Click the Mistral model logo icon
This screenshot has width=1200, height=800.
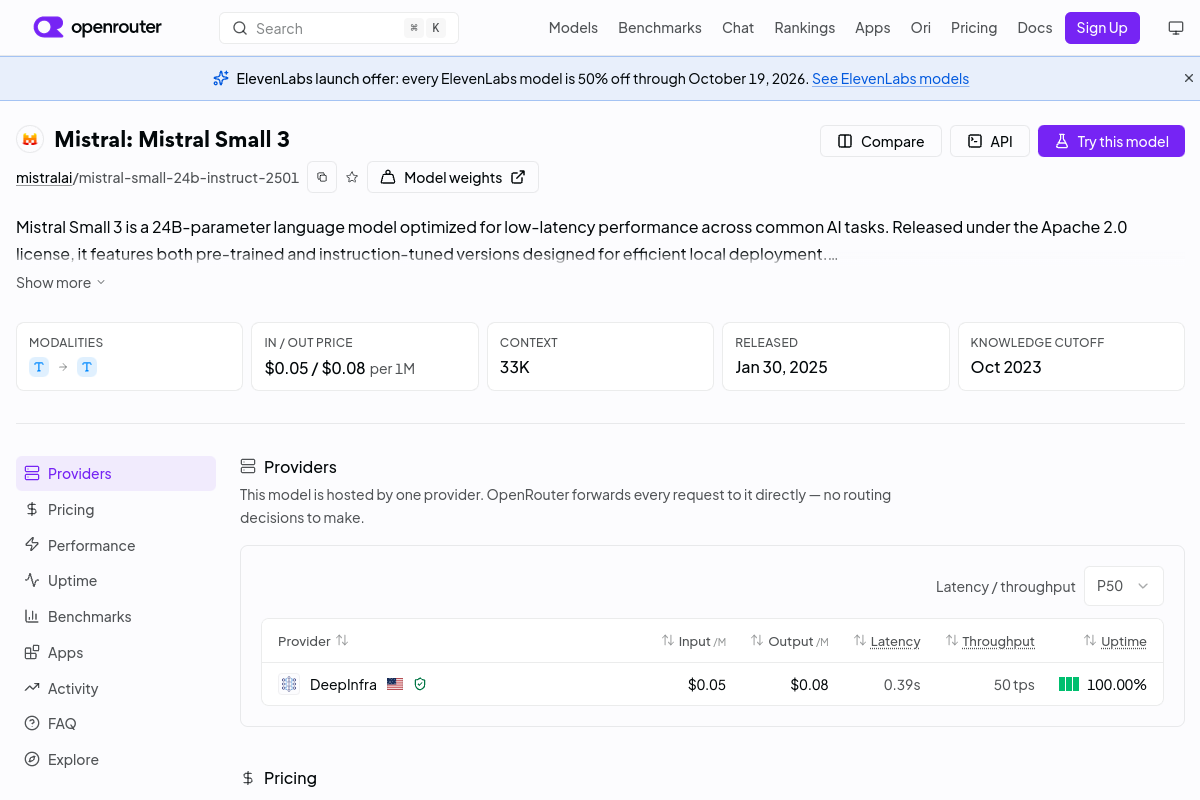tap(30, 140)
